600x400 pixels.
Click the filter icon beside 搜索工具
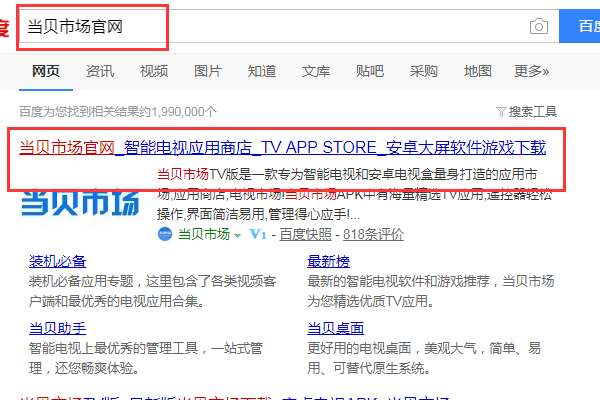pyautogui.click(x=501, y=111)
